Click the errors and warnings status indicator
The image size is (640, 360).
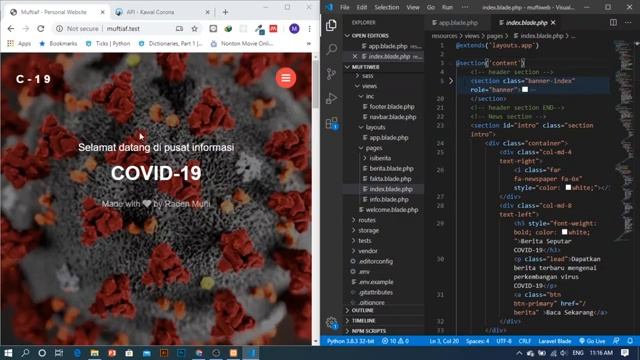point(395,341)
